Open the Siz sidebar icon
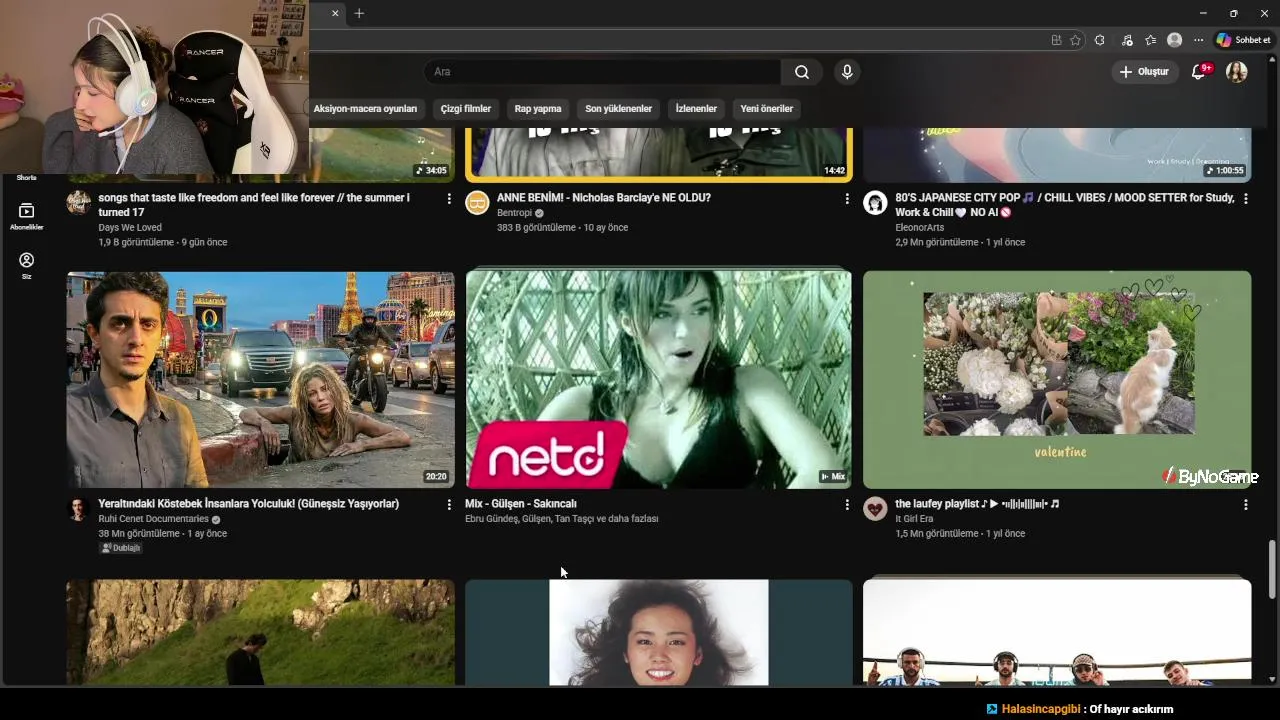This screenshot has width=1280, height=720. (27, 265)
